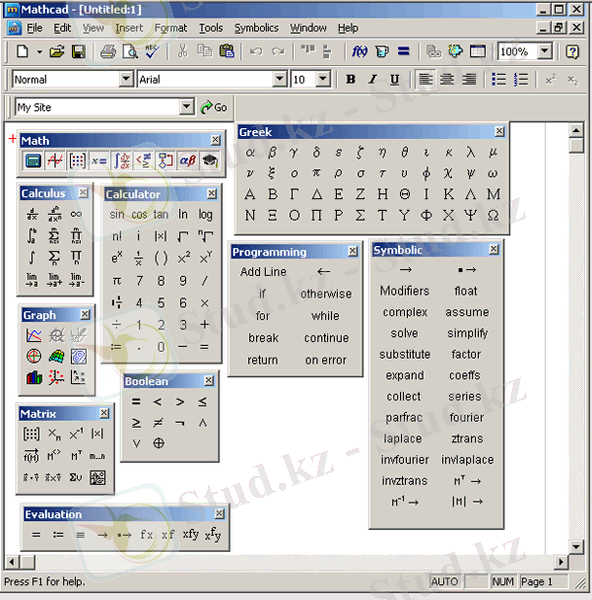Insert a polar plot from Graph palette
Image resolution: width=592 pixels, height=600 pixels.
pos(34,356)
